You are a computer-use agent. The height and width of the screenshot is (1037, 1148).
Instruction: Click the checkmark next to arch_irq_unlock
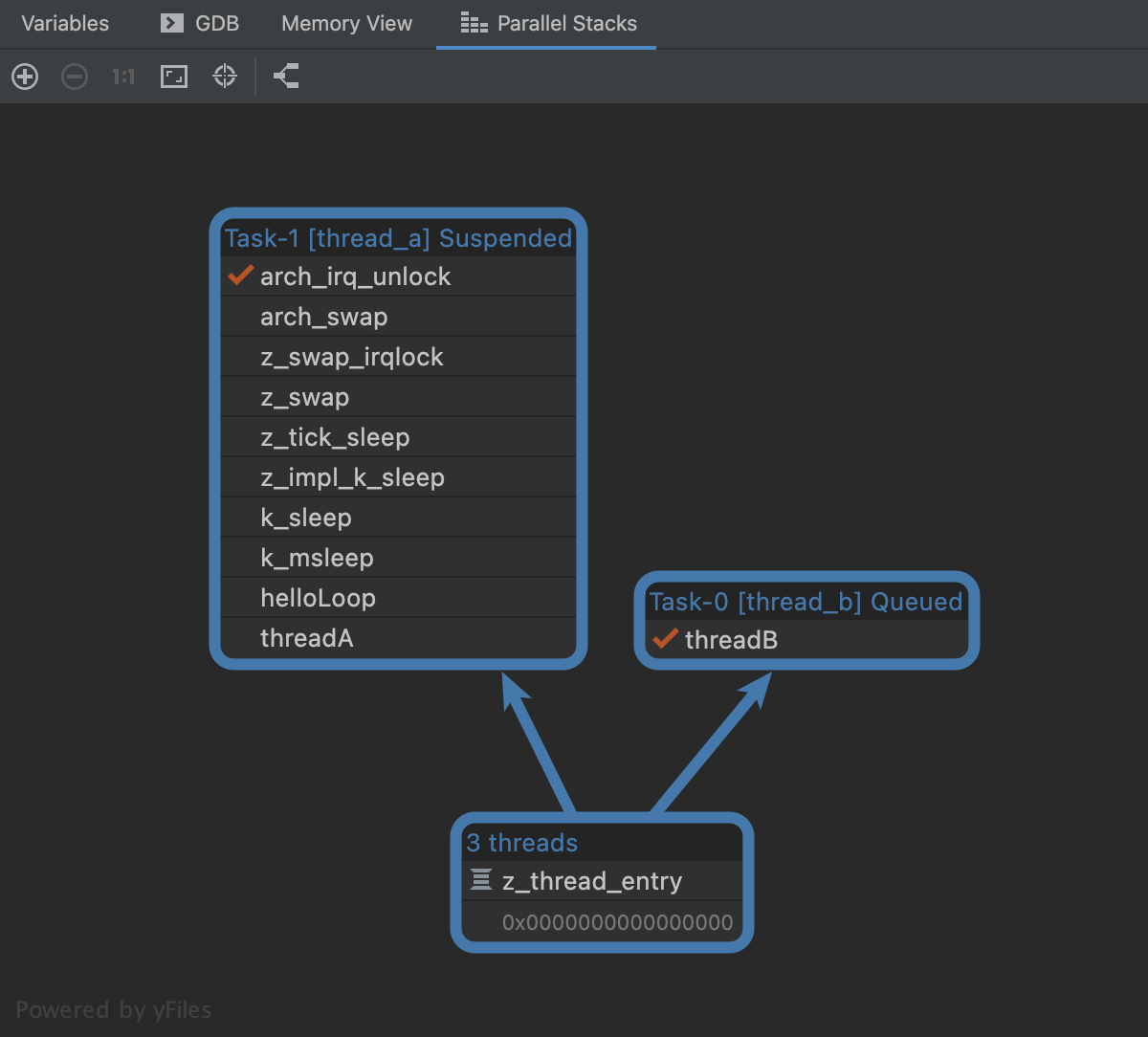(240, 276)
